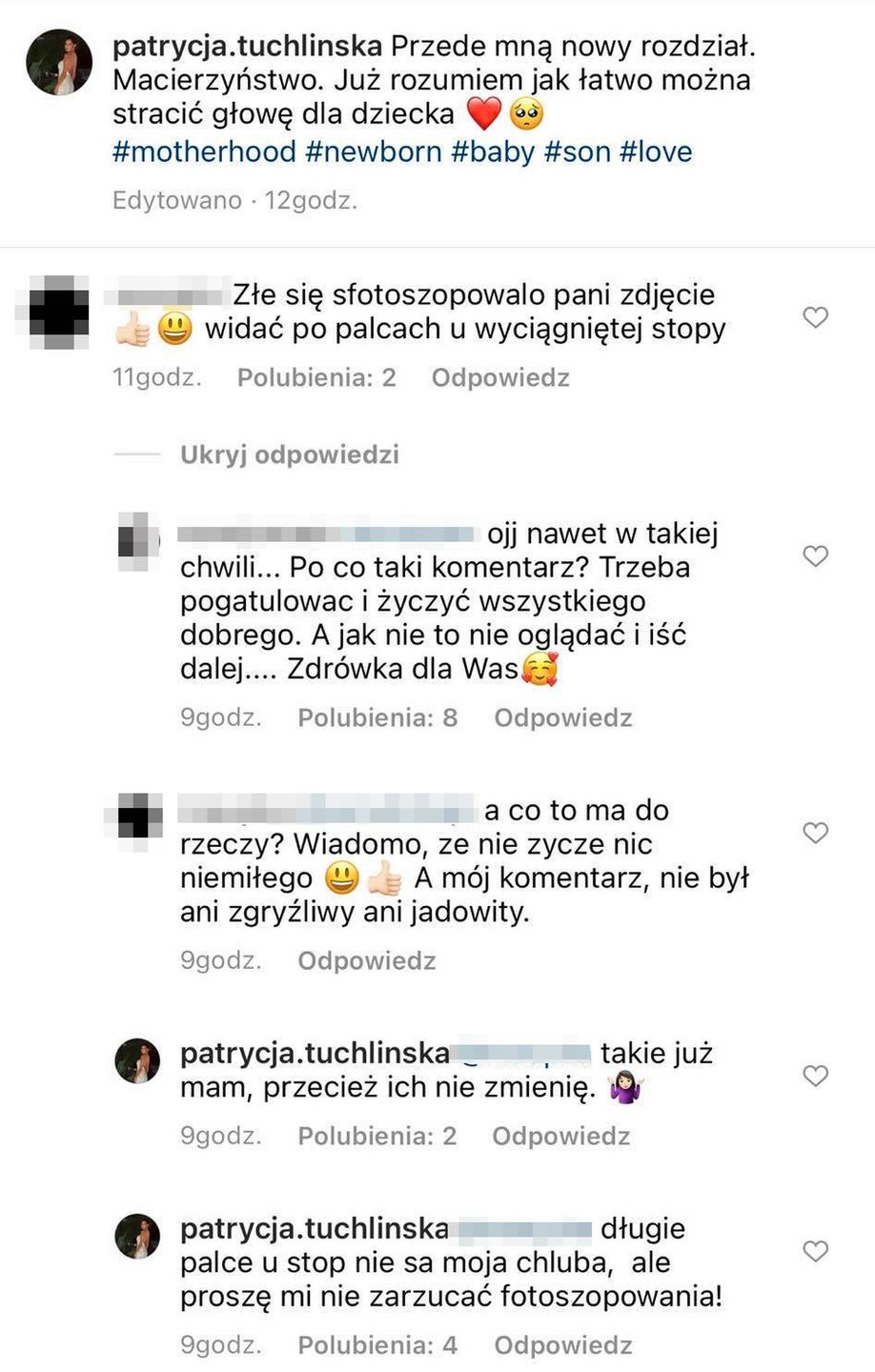Reply to the 'ani zgryźliwy ani jadowity' comment
The image size is (875, 1372).
pos(367,960)
